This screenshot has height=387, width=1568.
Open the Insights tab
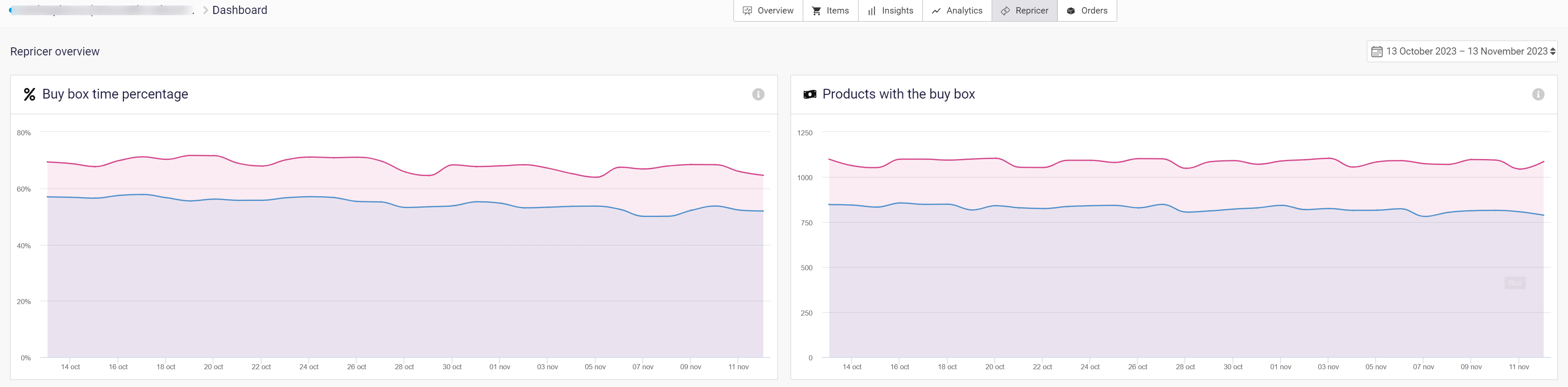(x=890, y=11)
